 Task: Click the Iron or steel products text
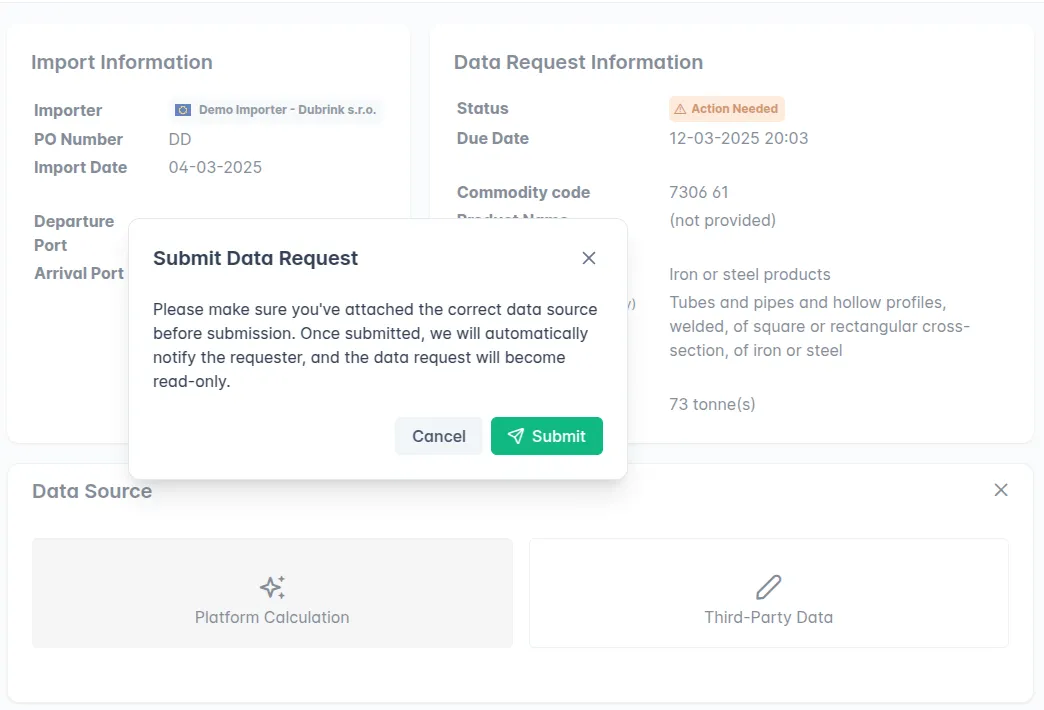(750, 274)
